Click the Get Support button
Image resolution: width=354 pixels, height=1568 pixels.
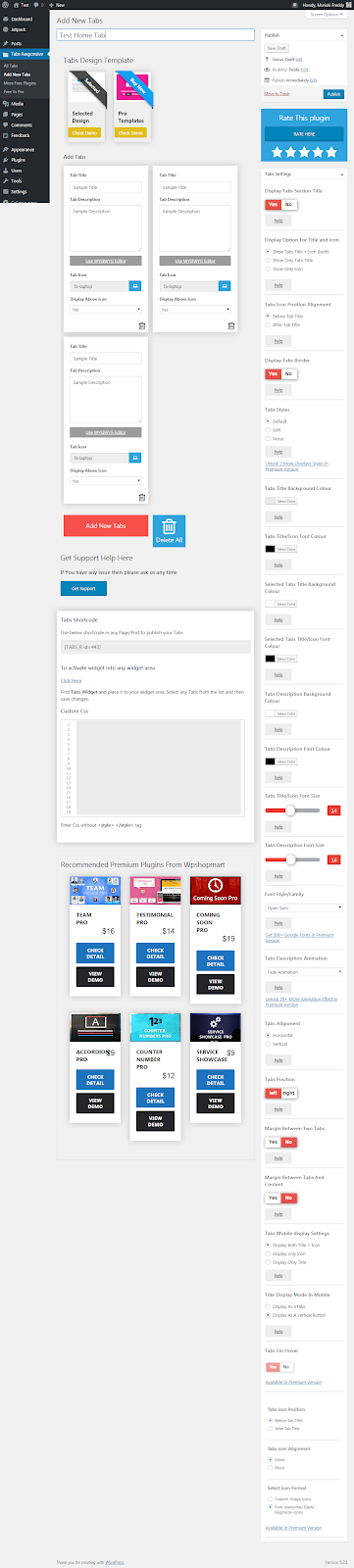click(x=83, y=588)
